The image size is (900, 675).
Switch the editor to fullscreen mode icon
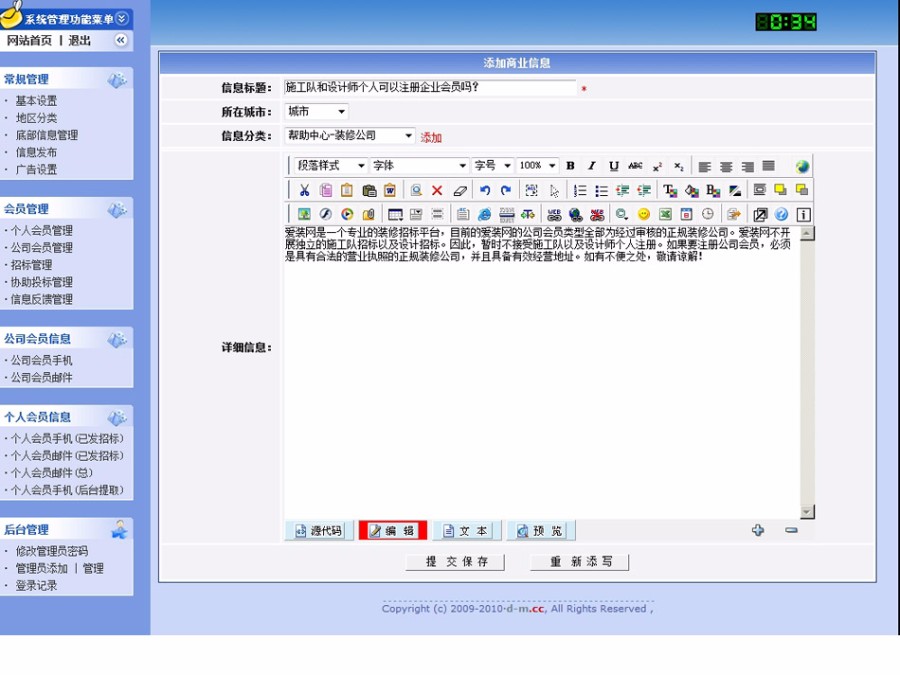[759, 213]
